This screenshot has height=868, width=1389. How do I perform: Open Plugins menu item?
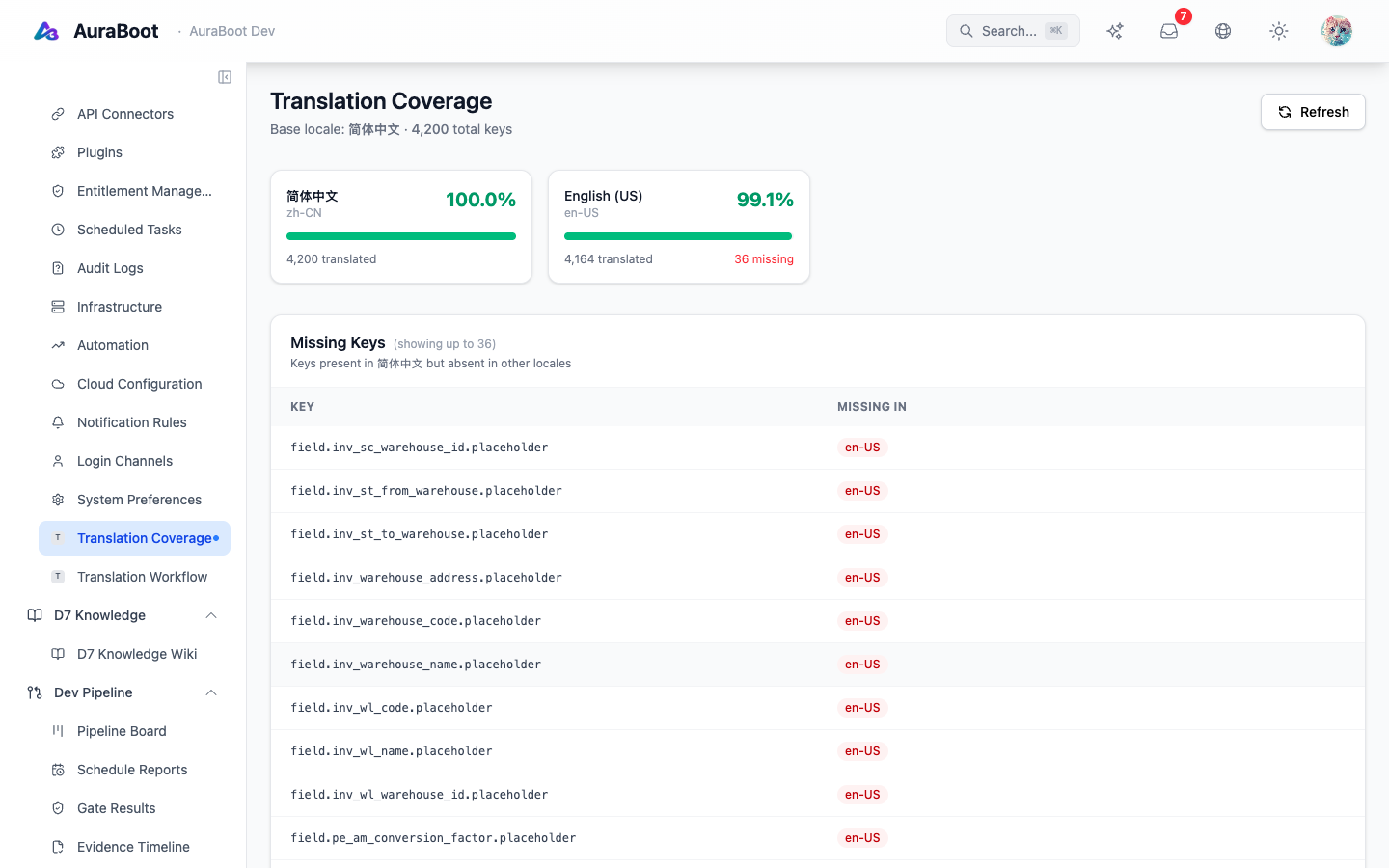134,152
